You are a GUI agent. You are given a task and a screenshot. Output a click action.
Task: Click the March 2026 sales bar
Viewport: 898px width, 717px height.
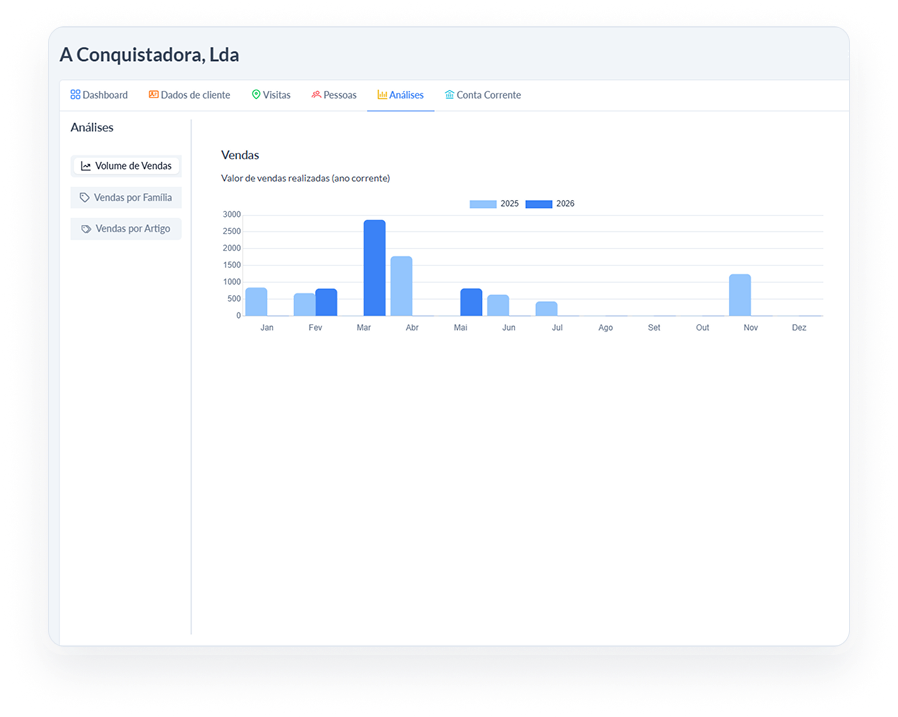tap(375, 268)
